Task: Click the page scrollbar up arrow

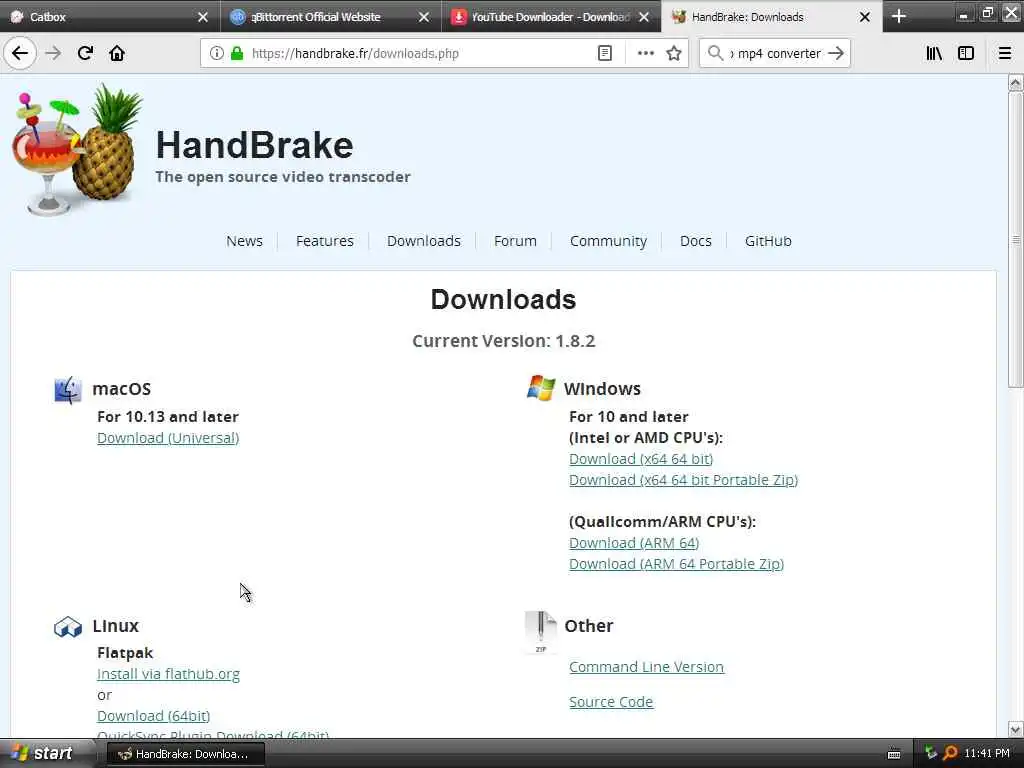Action: coord(1015,82)
